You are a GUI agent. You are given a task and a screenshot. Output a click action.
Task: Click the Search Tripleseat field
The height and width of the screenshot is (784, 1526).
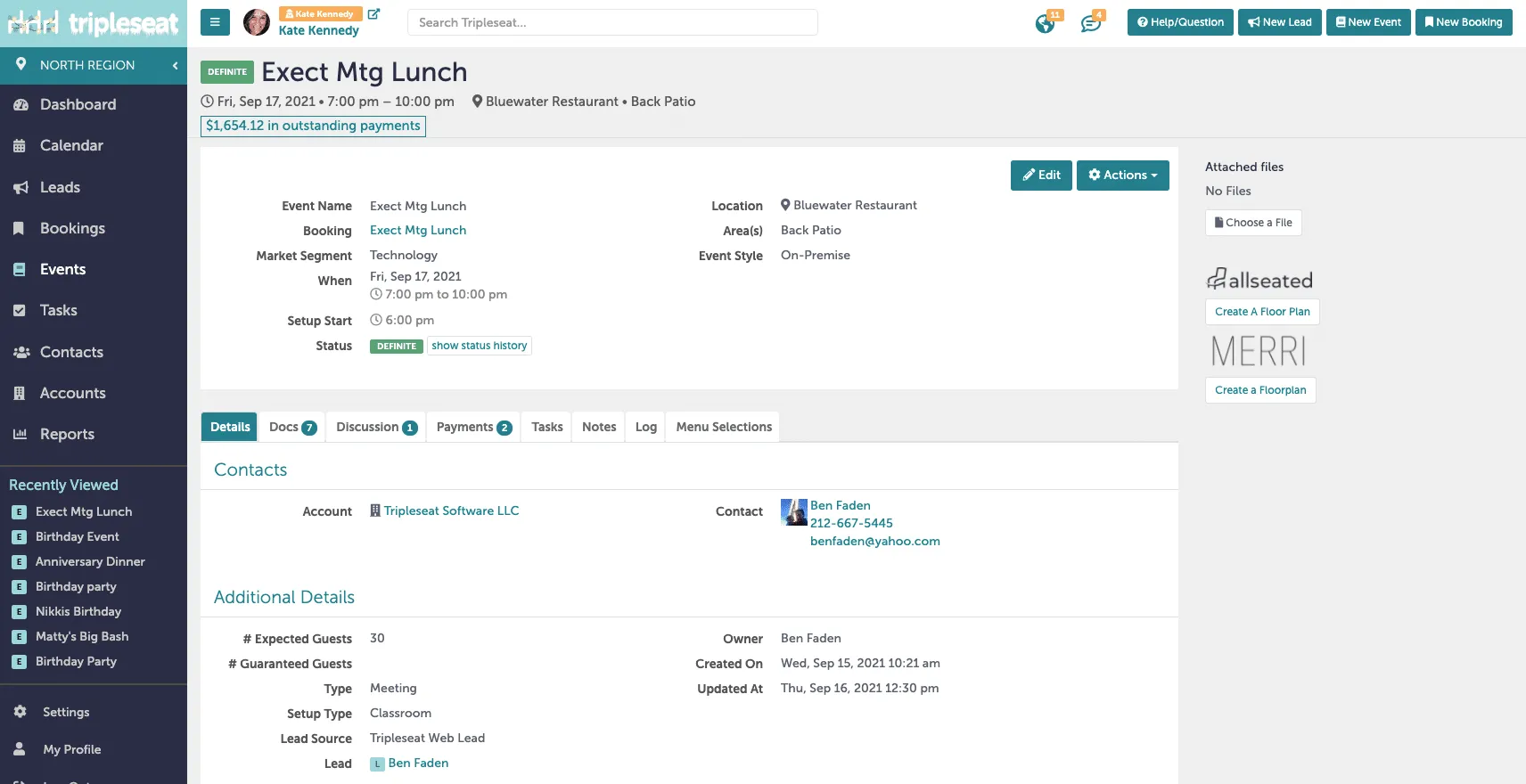pyautogui.click(x=612, y=22)
